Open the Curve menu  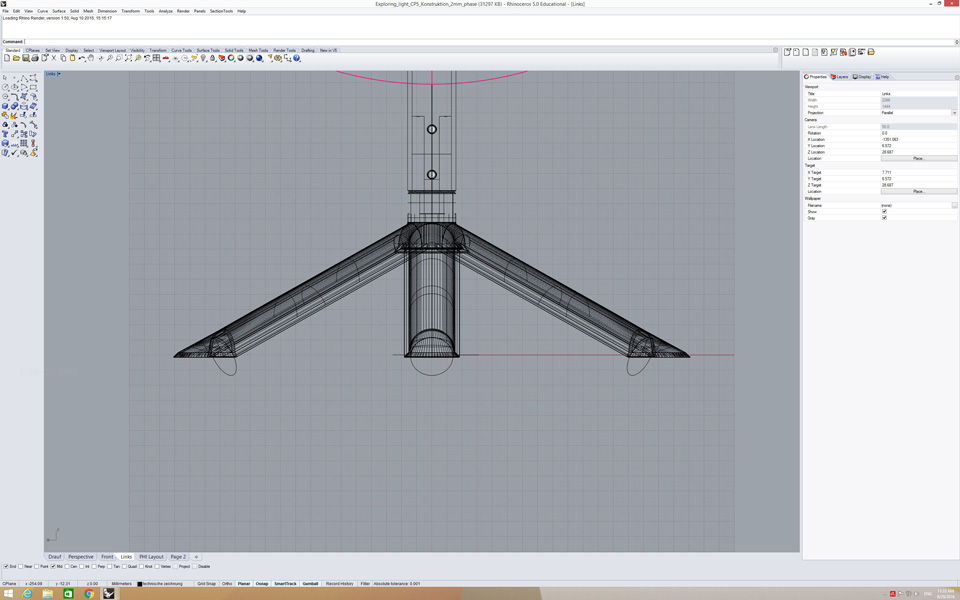[42, 11]
